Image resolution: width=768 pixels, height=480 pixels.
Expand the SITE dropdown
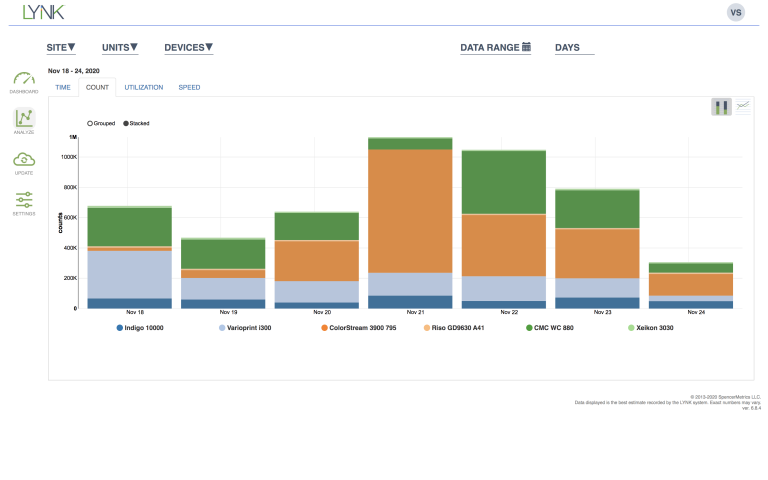point(61,48)
